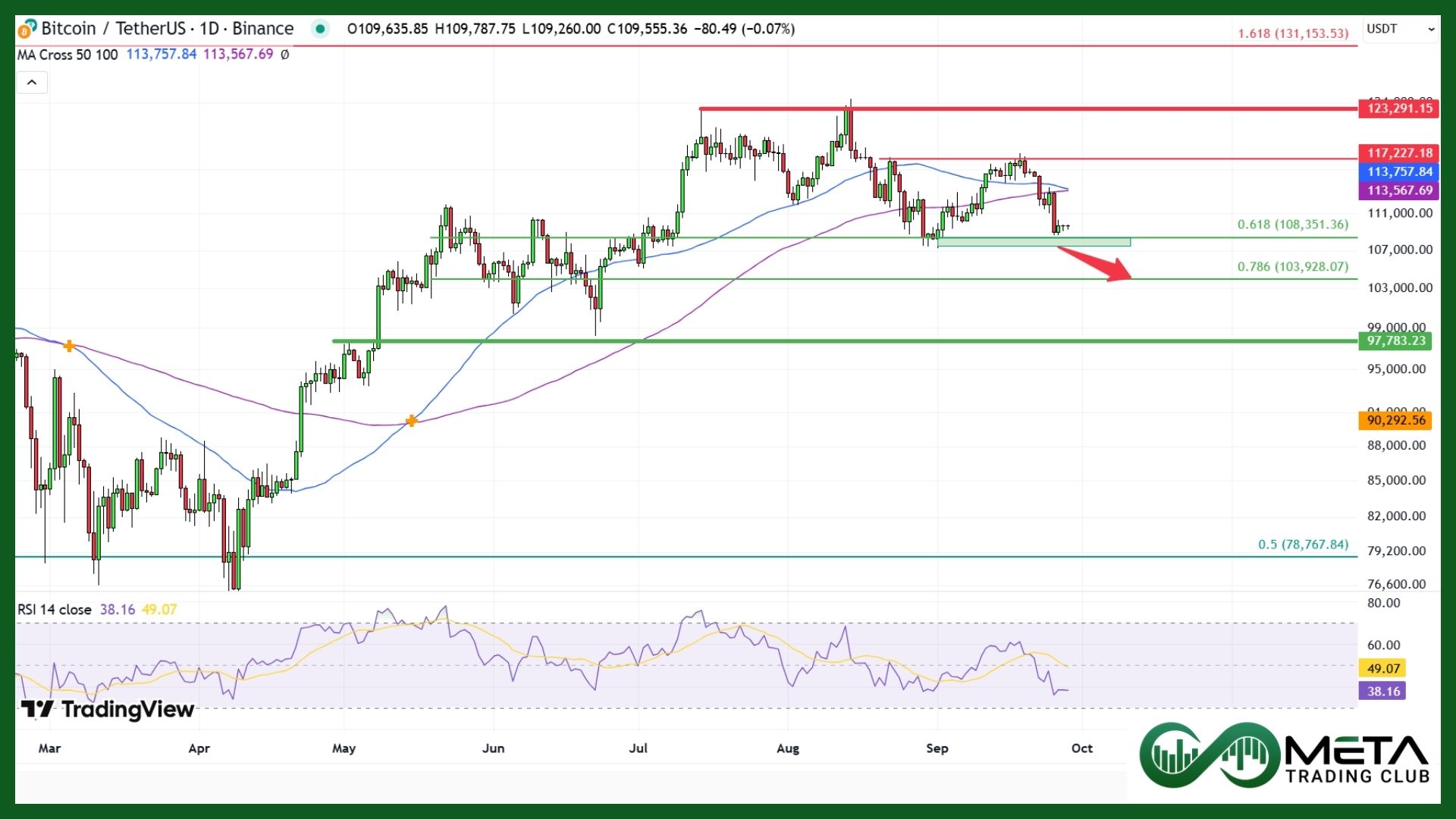
Task: Click the Bitcoin/Tether coin pair icon
Action: [x=27, y=30]
